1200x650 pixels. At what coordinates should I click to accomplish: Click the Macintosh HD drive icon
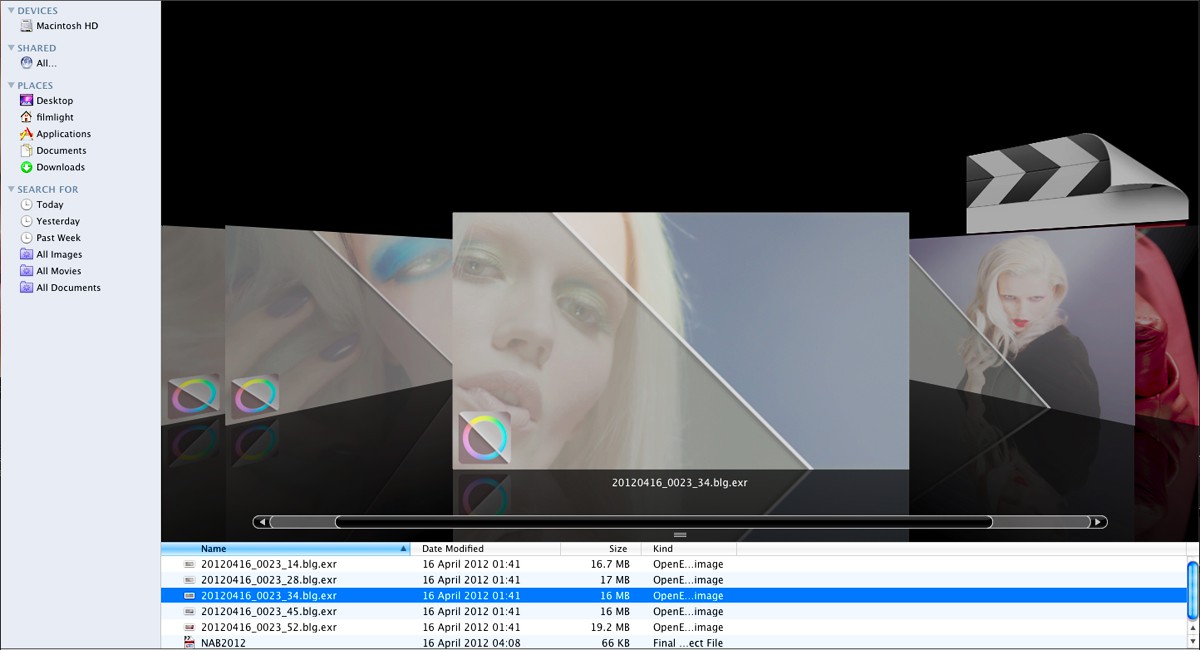pyautogui.click(x=26, y=26)
